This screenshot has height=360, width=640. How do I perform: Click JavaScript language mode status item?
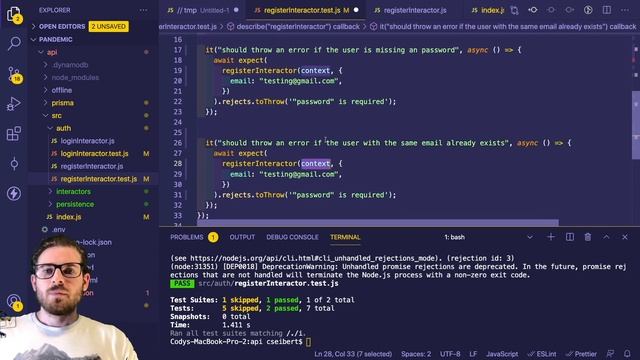pos(502,354)
